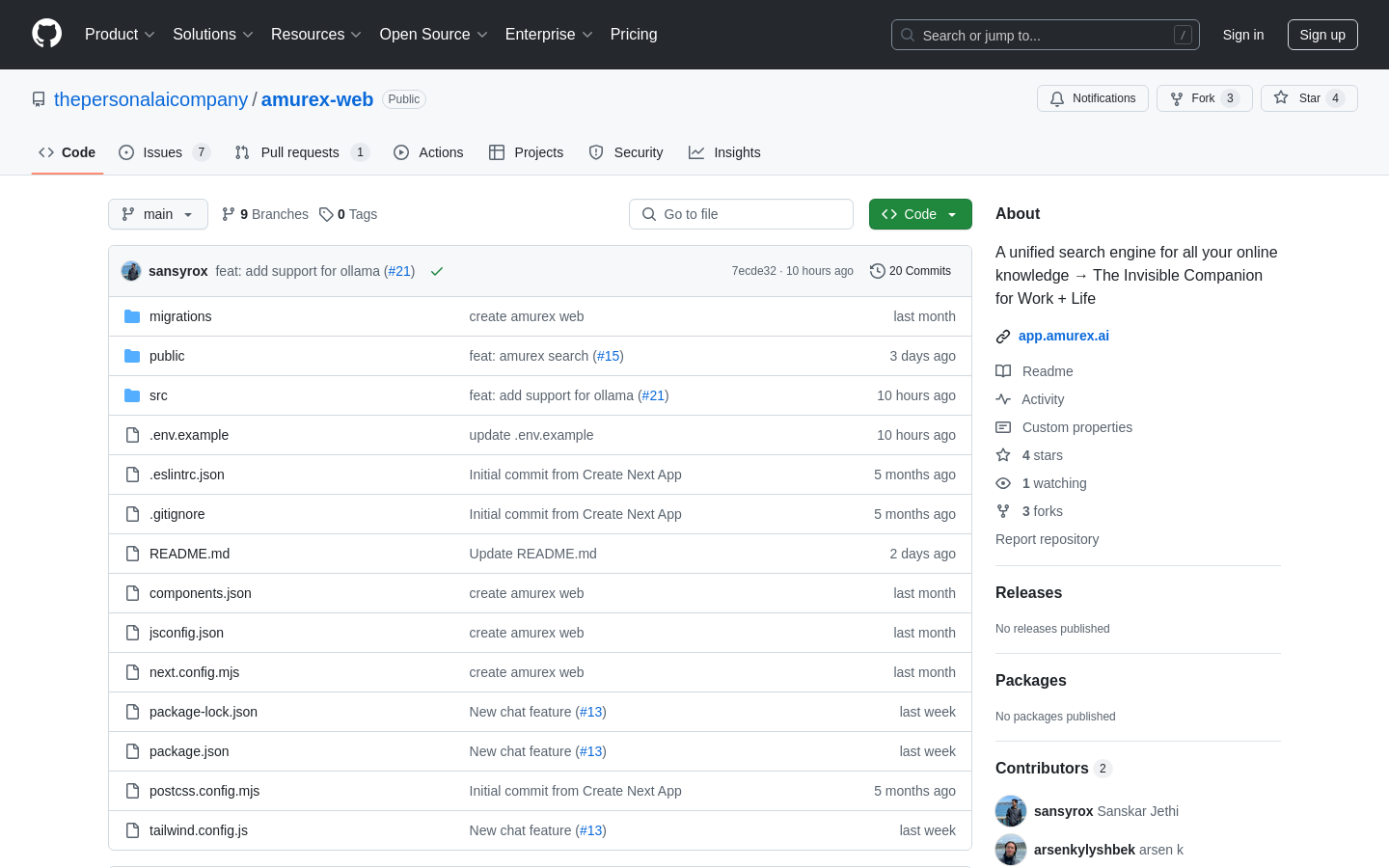Open the GitHub home logo

click(x=47, y=34)
